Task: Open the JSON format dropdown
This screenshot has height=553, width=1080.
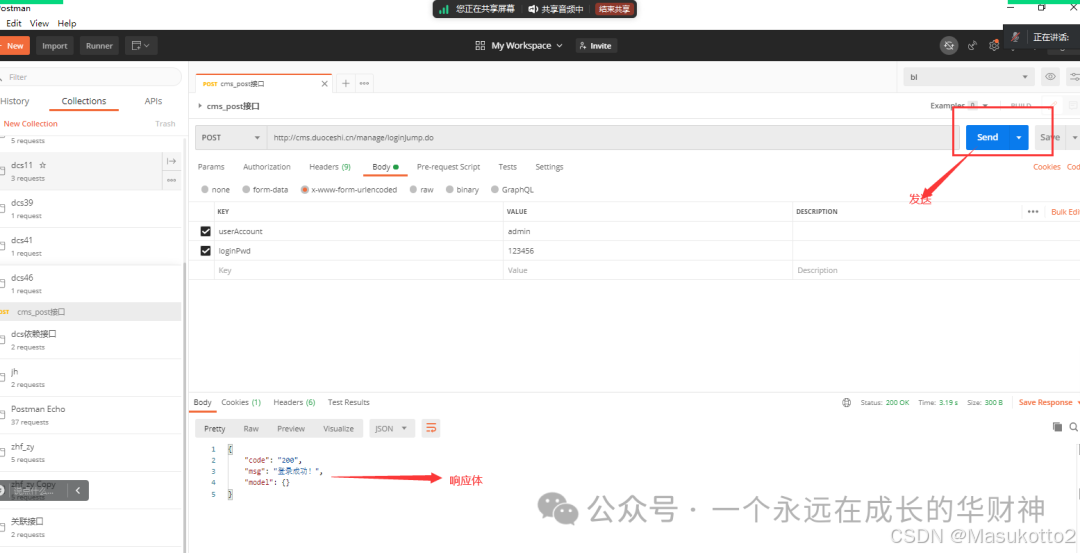Action: (x=392, y=428)
